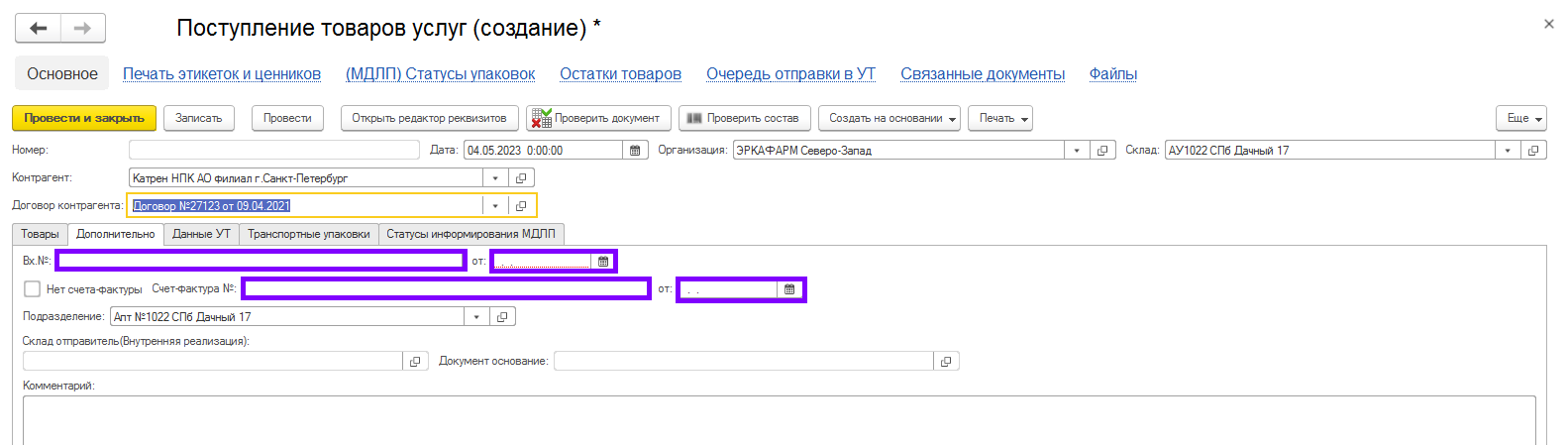Image resolution: width=1568 pixels, height=445 pixels.
Task: Click the Провести и закрыть button
Action: coord(84,118)
